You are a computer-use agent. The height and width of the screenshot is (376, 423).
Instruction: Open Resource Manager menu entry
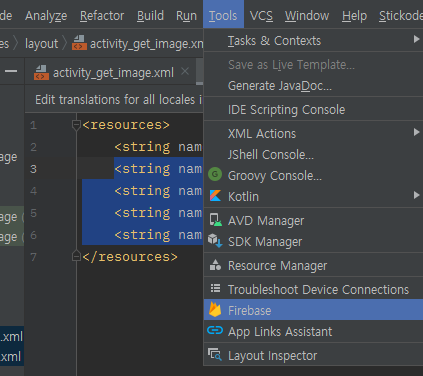click(313, 265)
